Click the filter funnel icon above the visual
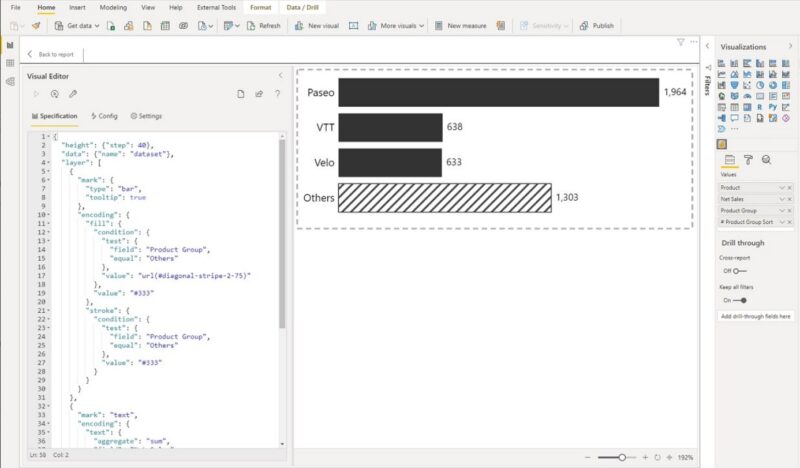Screen dimensions: 800x468 point(680,42)
